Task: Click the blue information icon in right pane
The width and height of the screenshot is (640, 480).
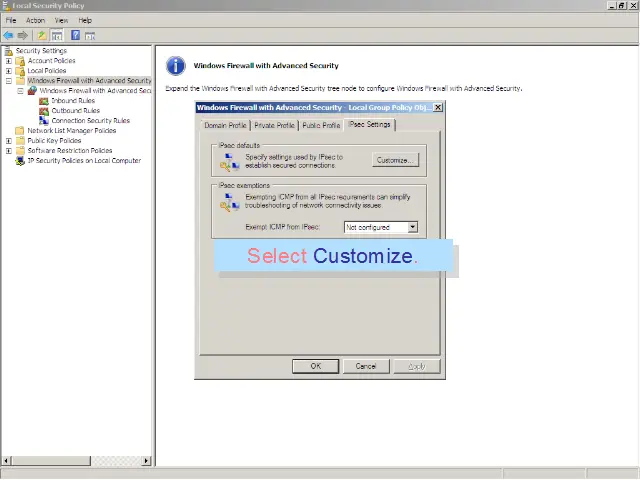Action: point(176,66)
